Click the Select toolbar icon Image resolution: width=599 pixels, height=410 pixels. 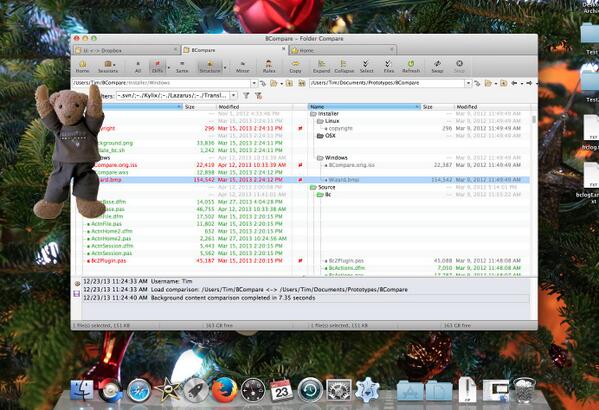pyautogui.click(x=366, y=66)
